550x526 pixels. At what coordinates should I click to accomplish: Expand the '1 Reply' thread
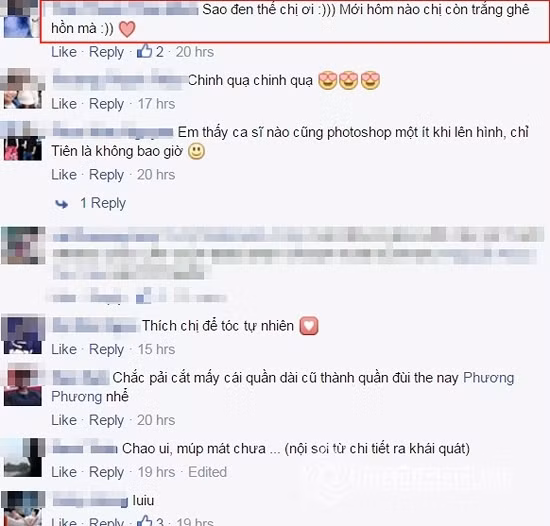[x=103, y=203]
